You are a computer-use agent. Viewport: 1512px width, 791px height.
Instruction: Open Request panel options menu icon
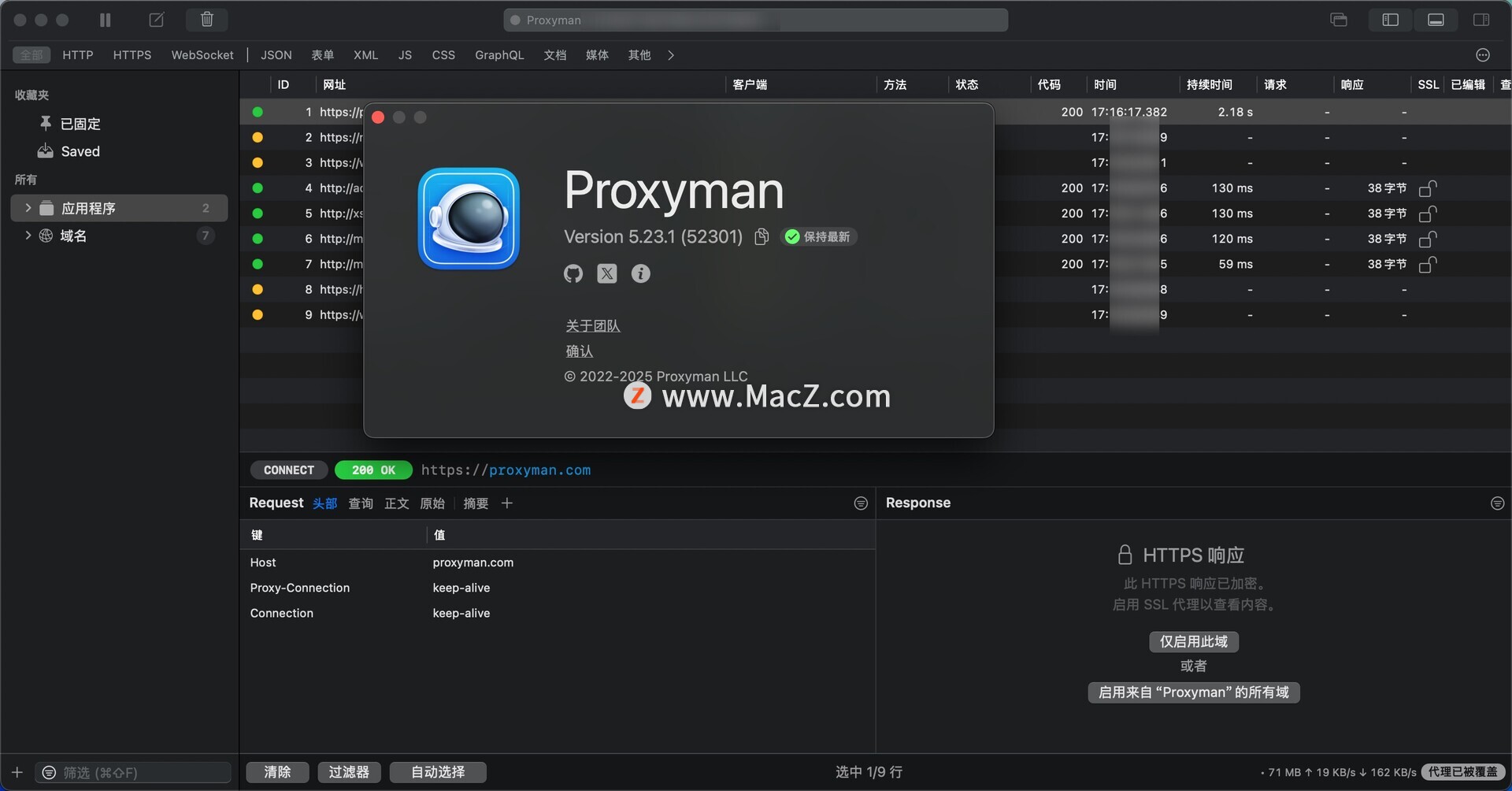tap(861, 503)
